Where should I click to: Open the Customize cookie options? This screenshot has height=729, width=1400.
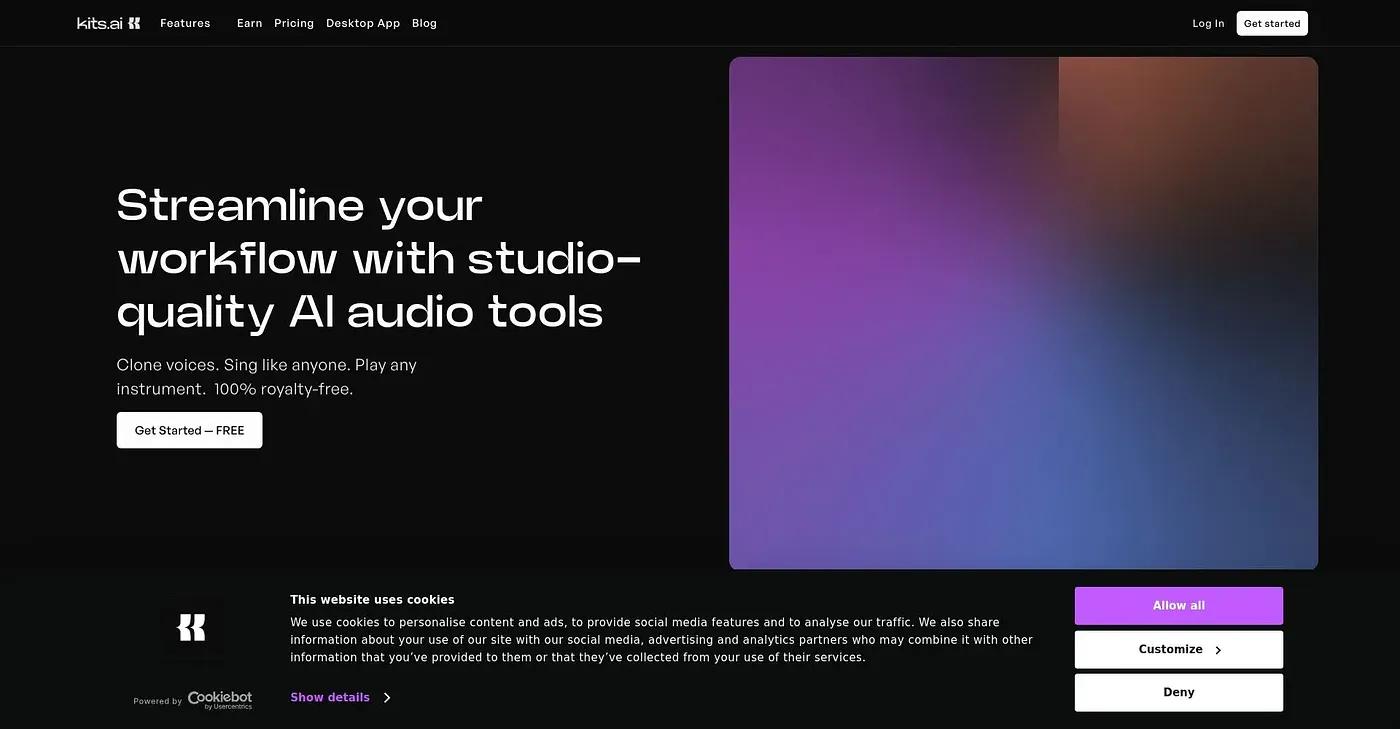pos(1179,649)
